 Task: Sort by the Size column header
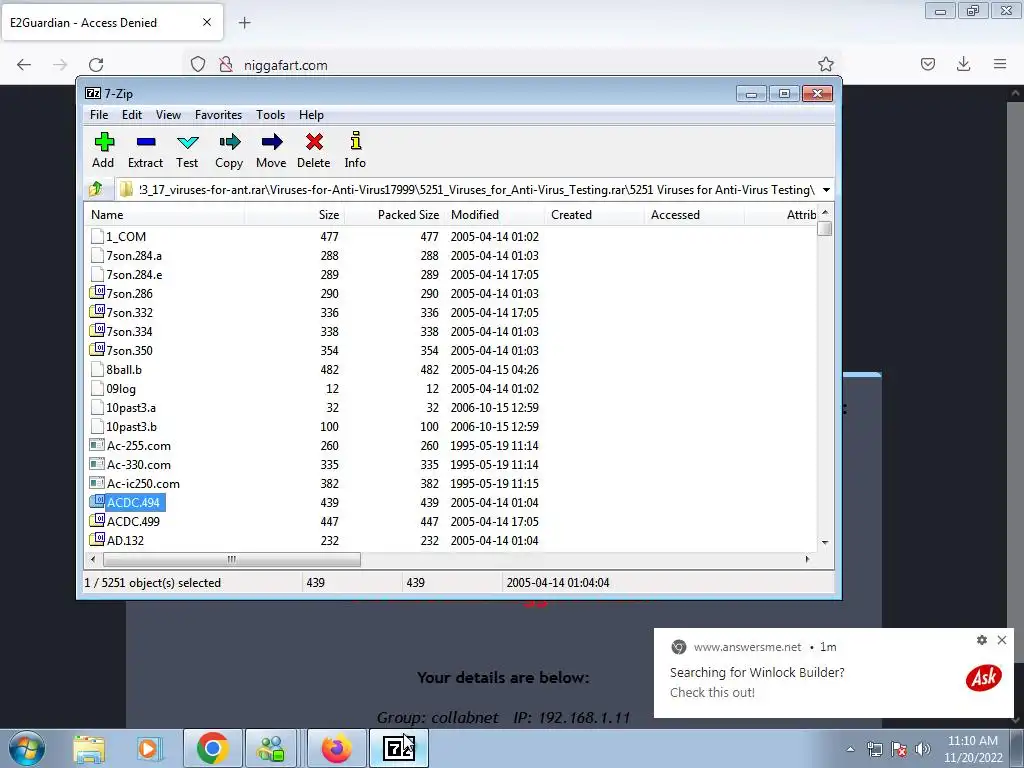(295, 215)
